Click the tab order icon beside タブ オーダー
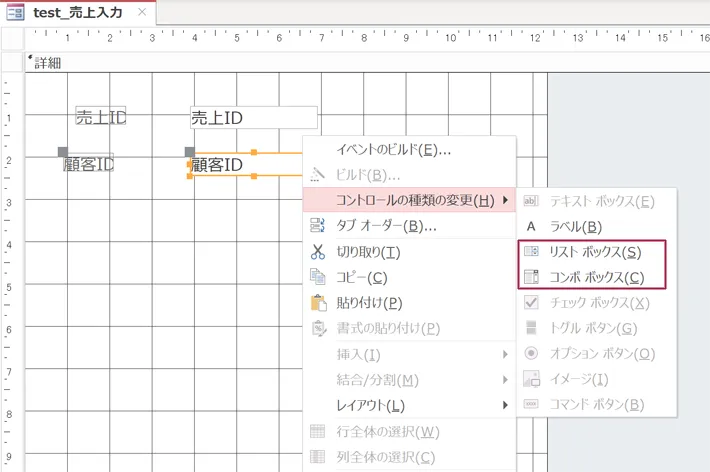This screenshot has height=472, width=710. tap(318, 226)
